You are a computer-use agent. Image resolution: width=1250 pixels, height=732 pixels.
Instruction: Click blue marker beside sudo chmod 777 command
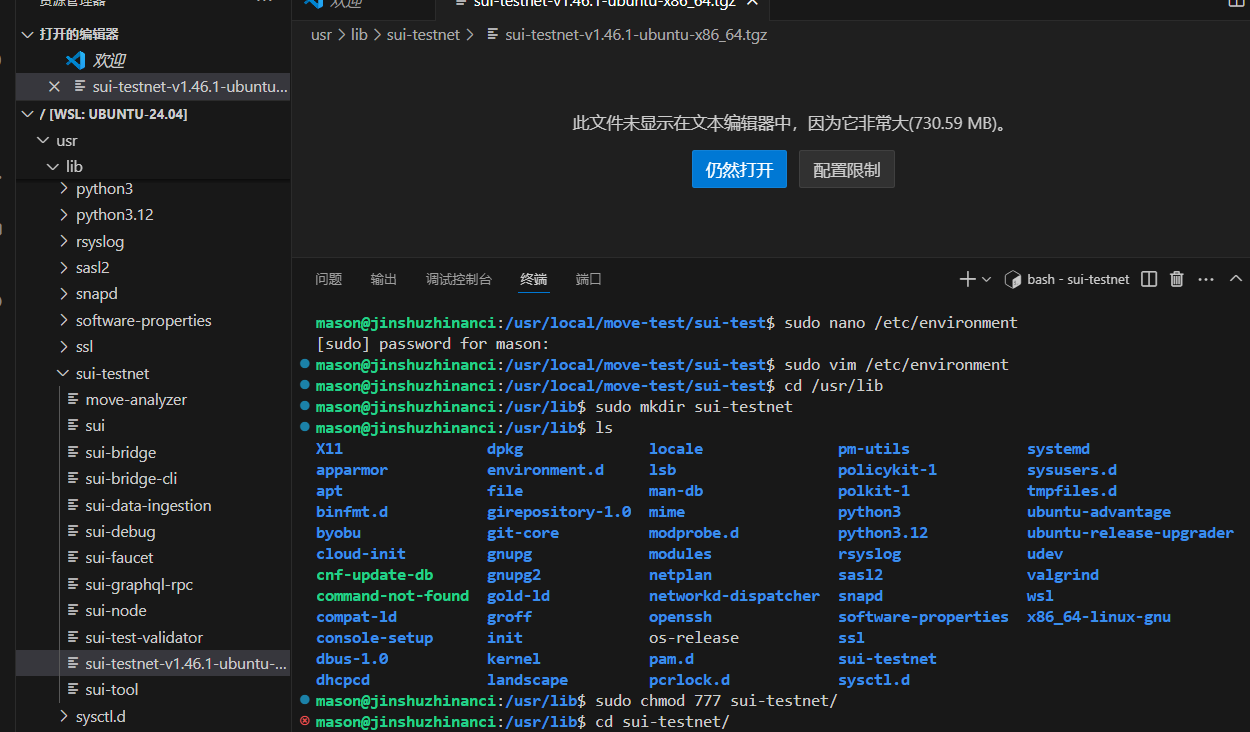point(305,700)
